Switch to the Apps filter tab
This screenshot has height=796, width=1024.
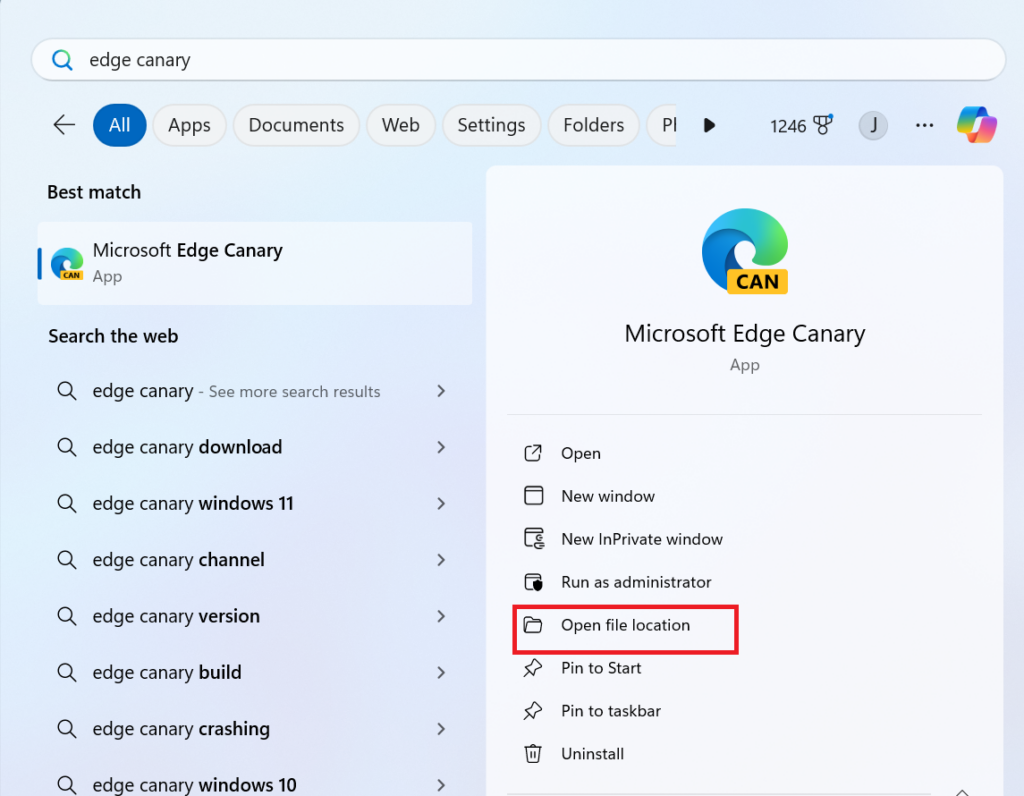pos(189,125)
